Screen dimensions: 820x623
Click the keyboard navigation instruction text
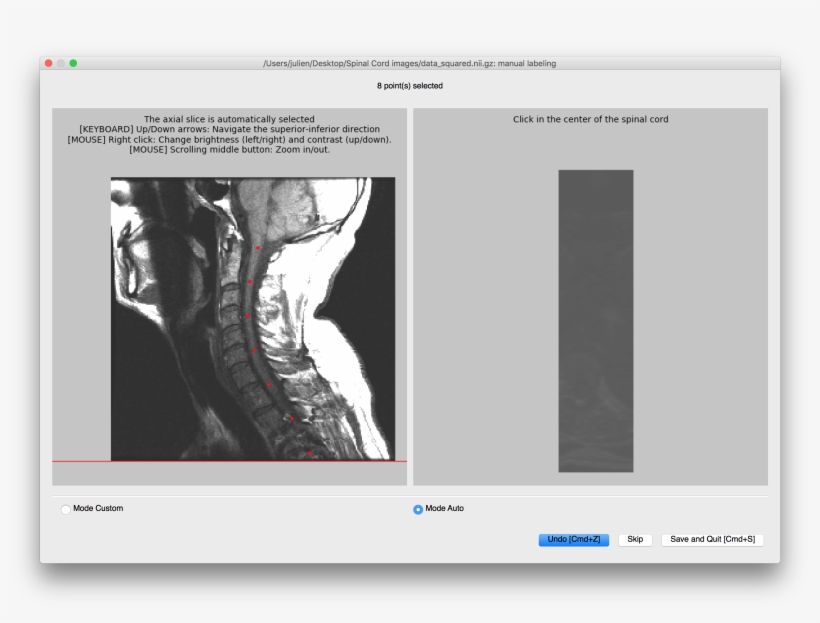tap(230, 129)
